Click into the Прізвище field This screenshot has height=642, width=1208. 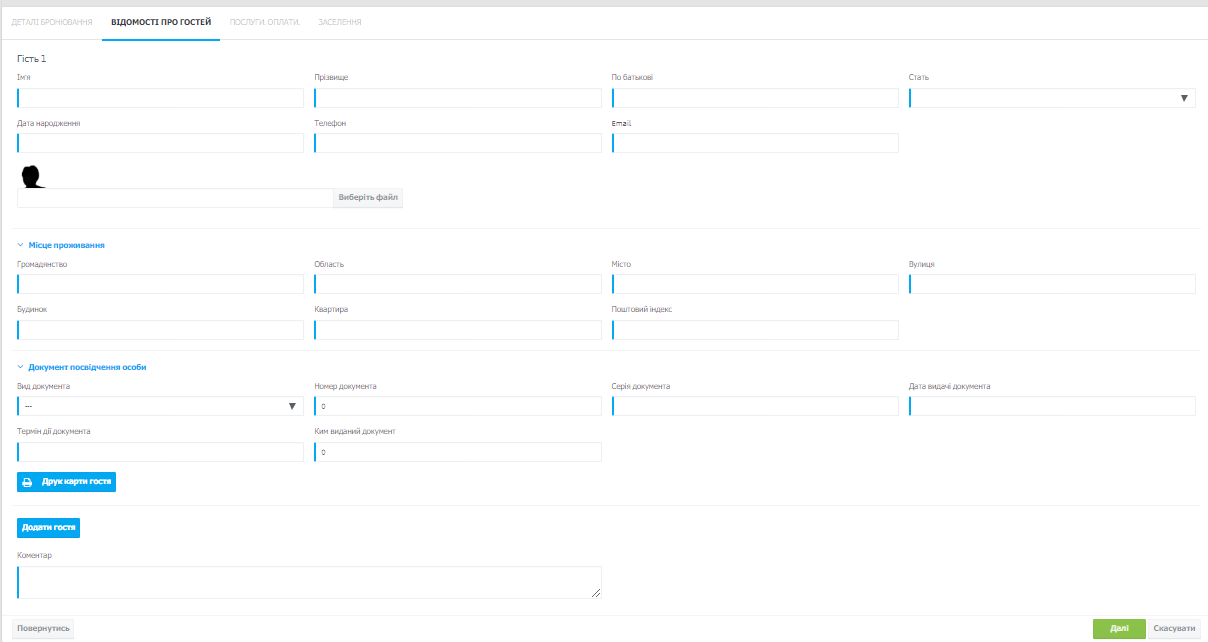[x=458, y=98]
